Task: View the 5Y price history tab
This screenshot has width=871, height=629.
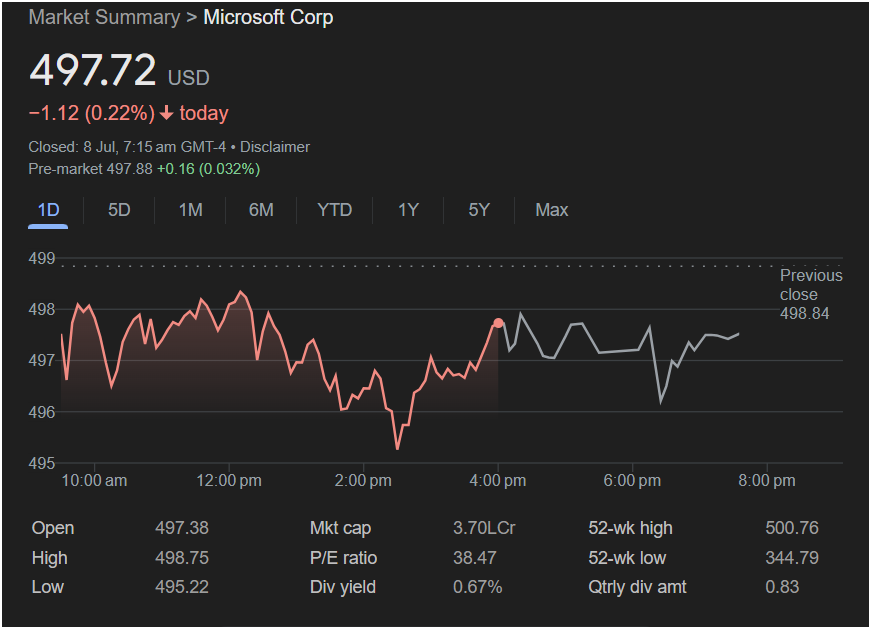Action: point(479,210)
